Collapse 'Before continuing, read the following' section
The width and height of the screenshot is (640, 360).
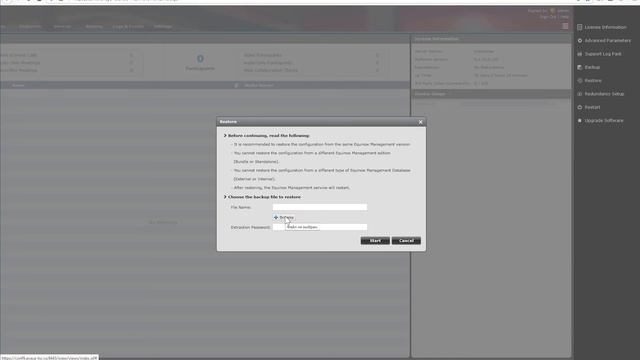pos(224,136)
